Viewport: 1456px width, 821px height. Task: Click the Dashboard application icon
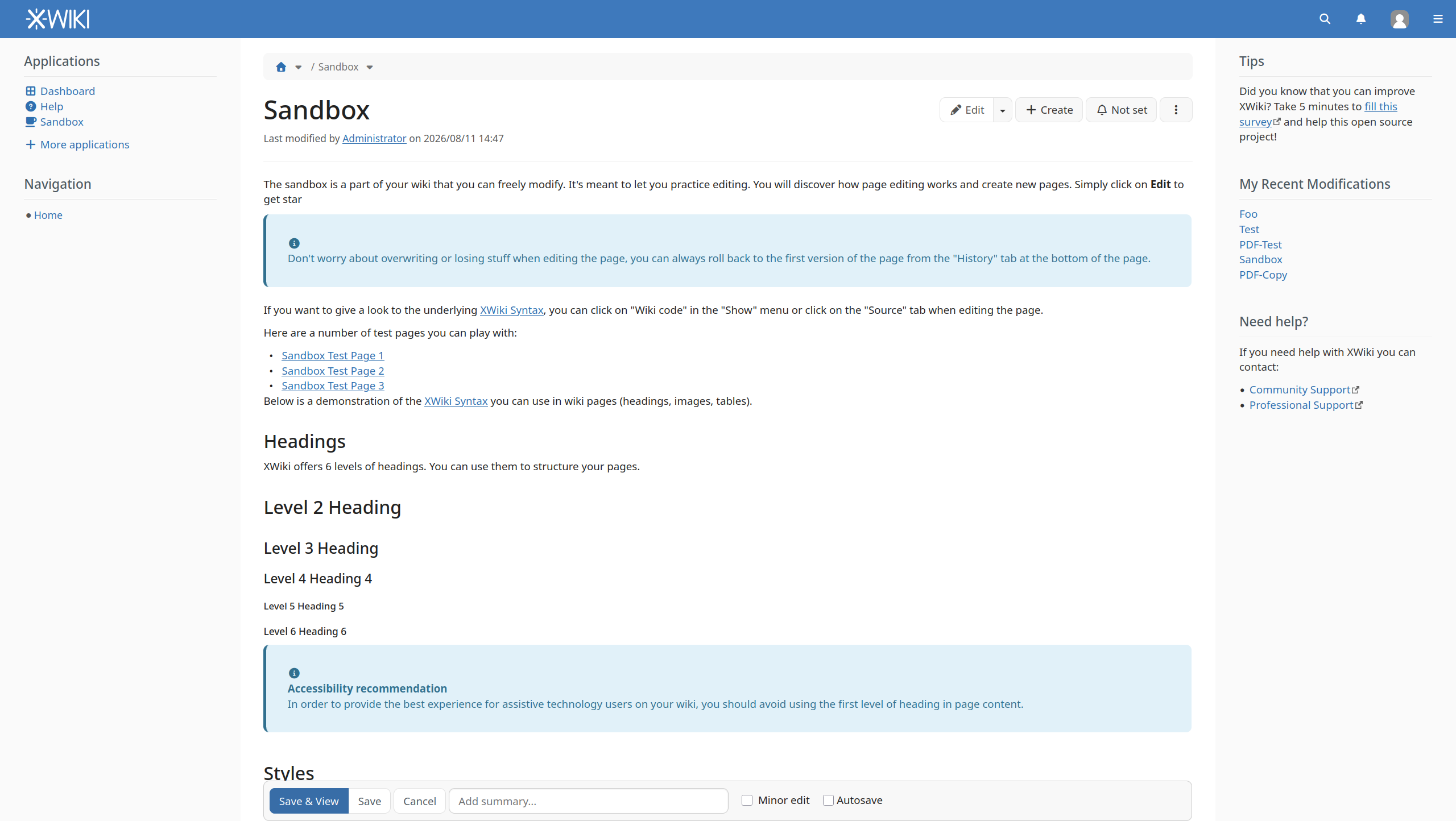31,91
